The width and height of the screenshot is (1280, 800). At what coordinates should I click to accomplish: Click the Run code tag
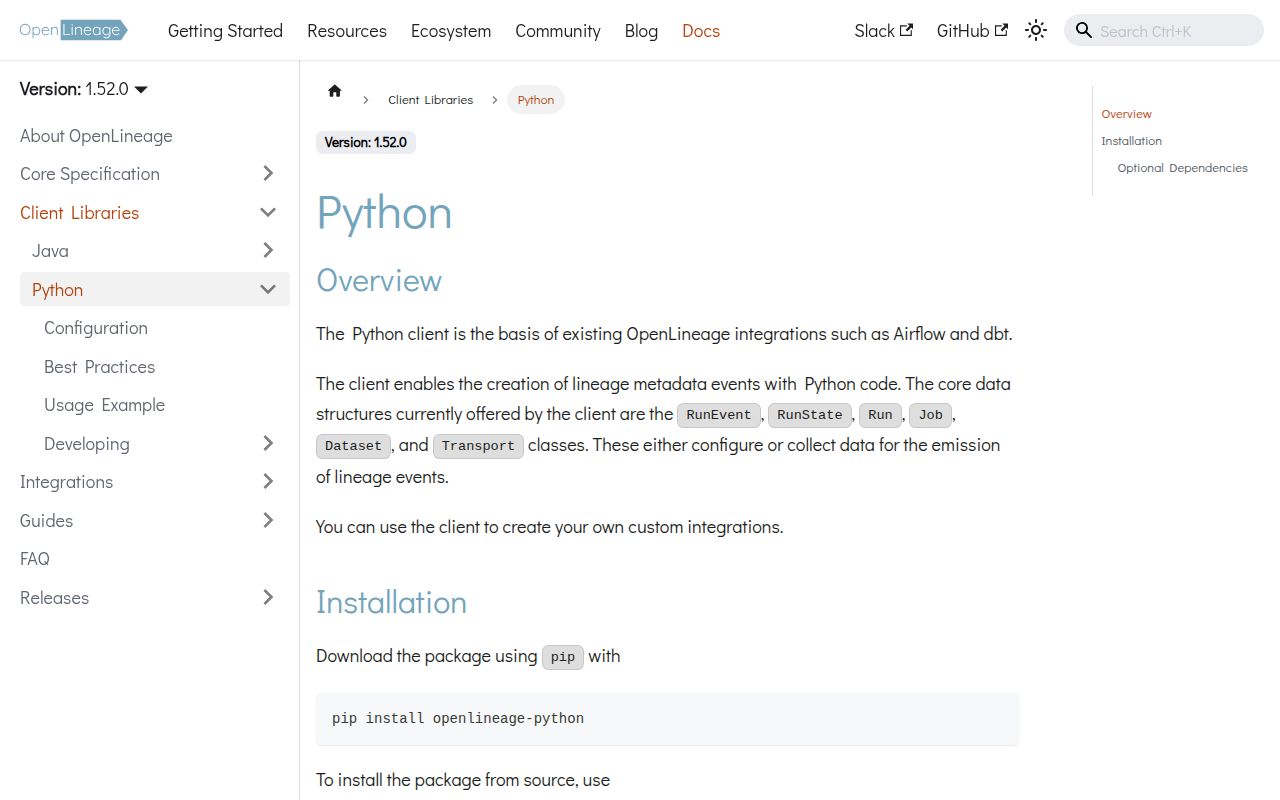881,415
